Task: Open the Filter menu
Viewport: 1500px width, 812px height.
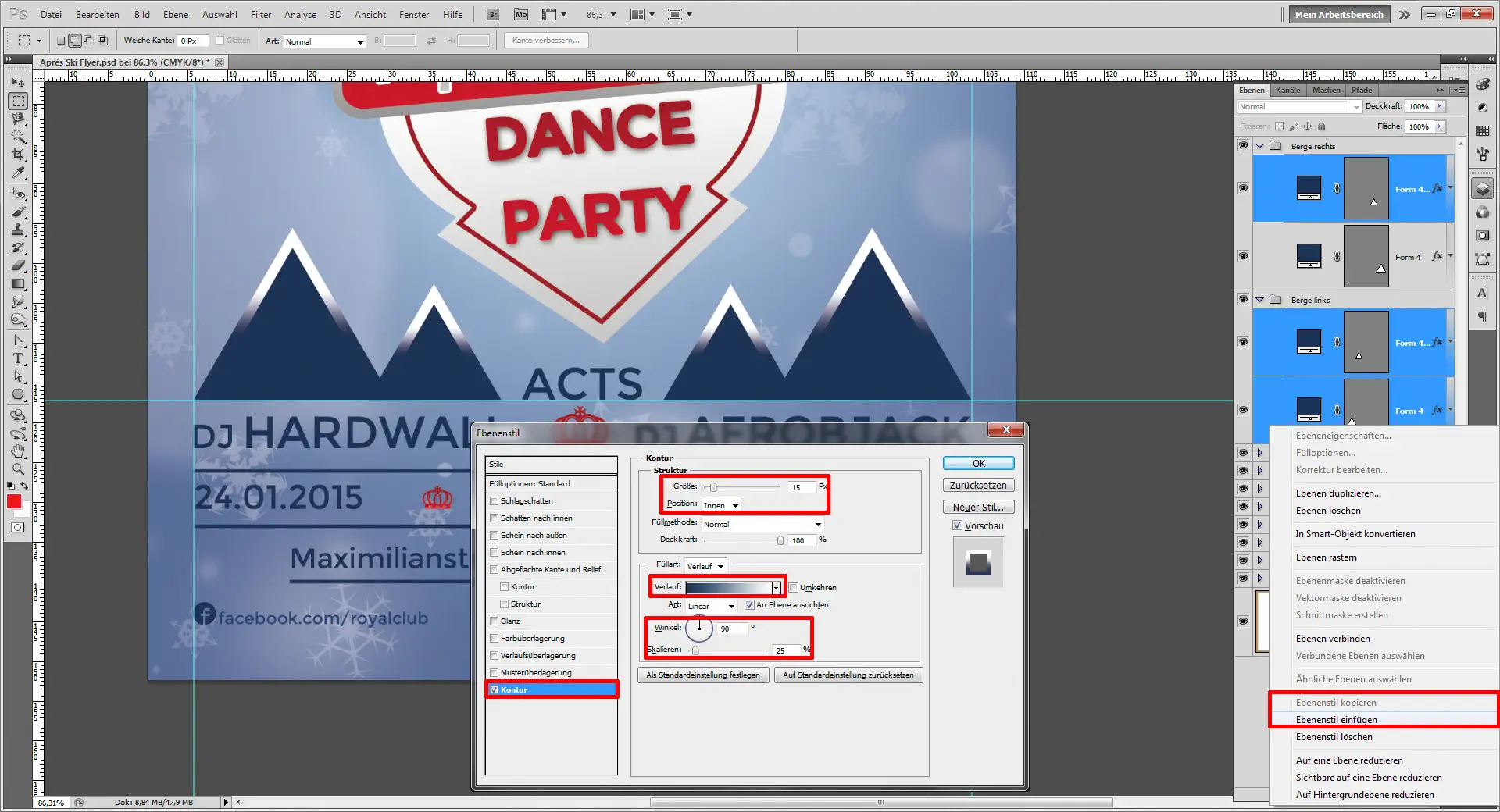Action: pyautogui.click(x=260, y=14)
